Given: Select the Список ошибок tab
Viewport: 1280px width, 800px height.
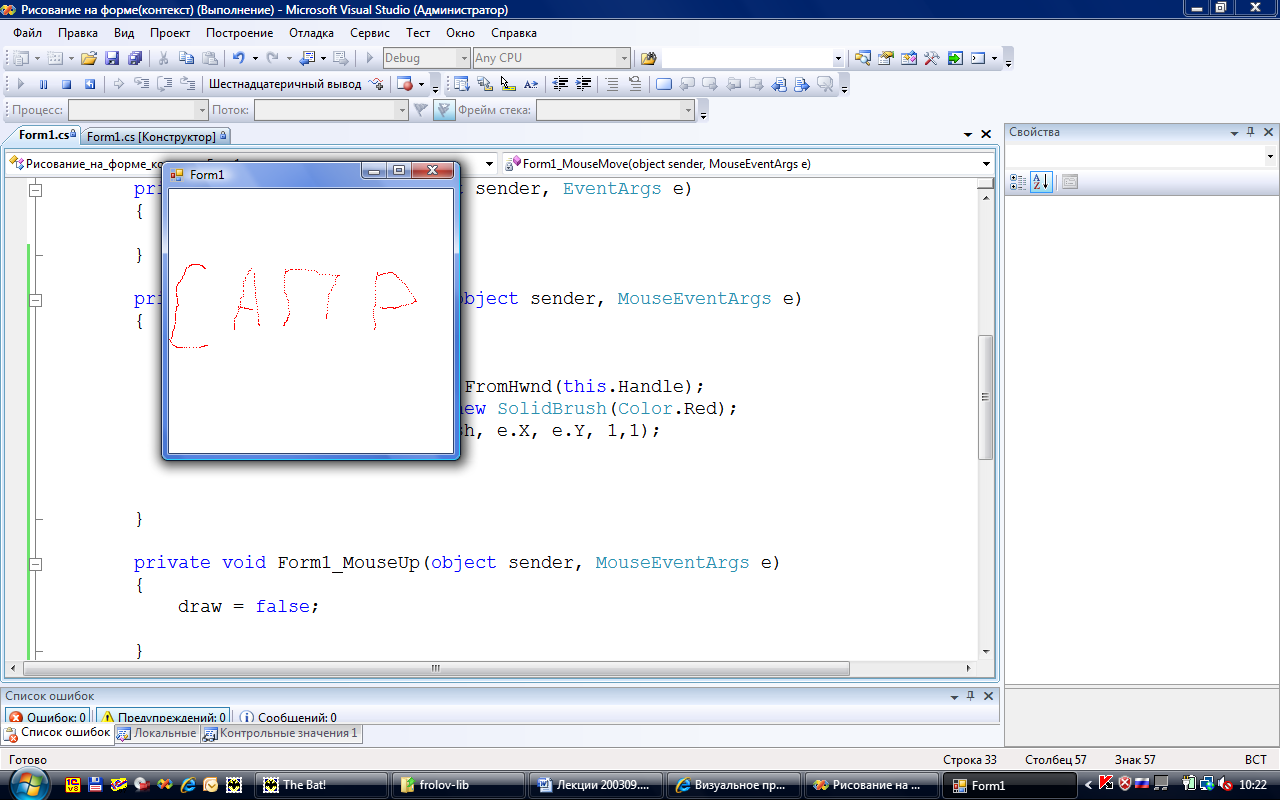Looking at the screenshot, I should coord(58,733).
